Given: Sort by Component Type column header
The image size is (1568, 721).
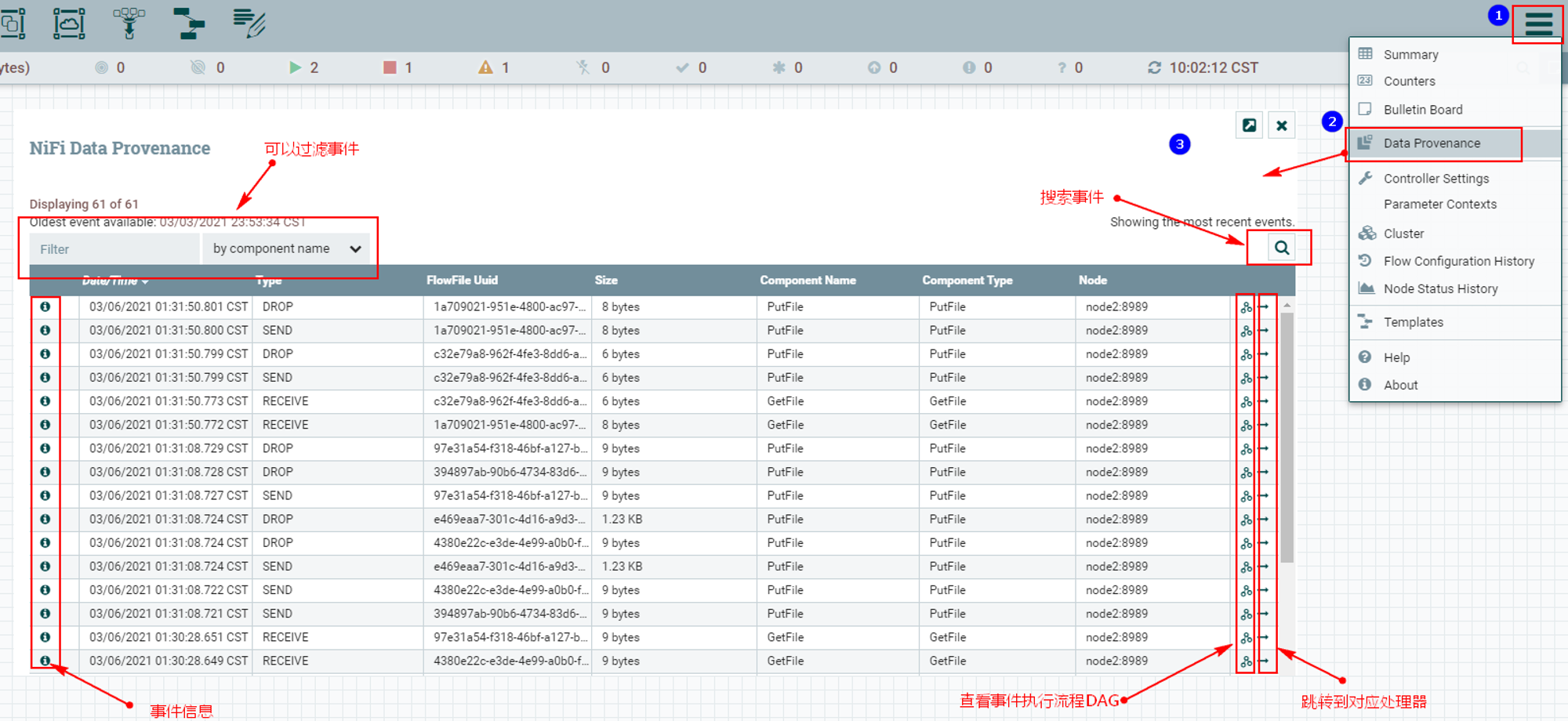Looking at the screenshot, I should [x=967, y=280].
